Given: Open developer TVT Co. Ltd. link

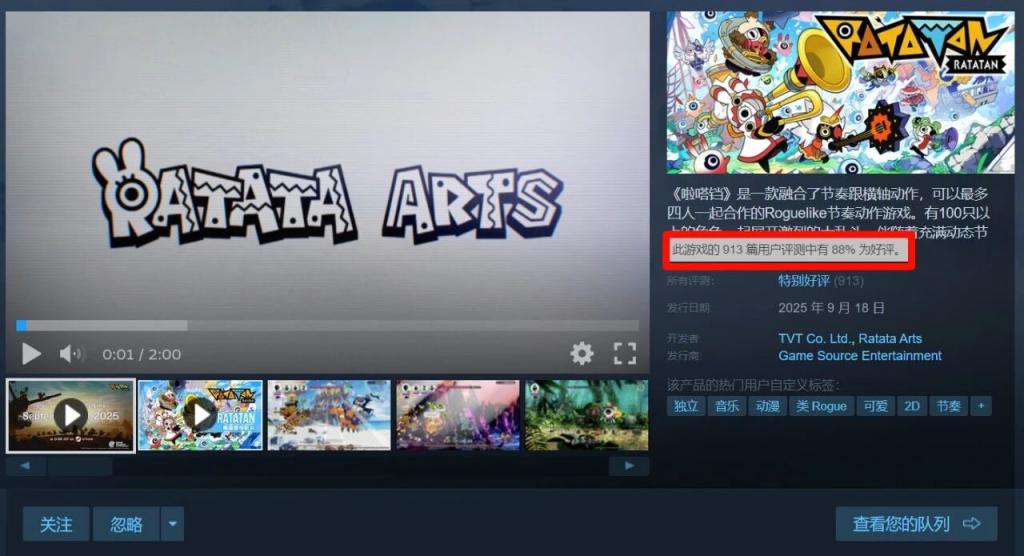Looking at the screenshot, I should tap(815, 338).
